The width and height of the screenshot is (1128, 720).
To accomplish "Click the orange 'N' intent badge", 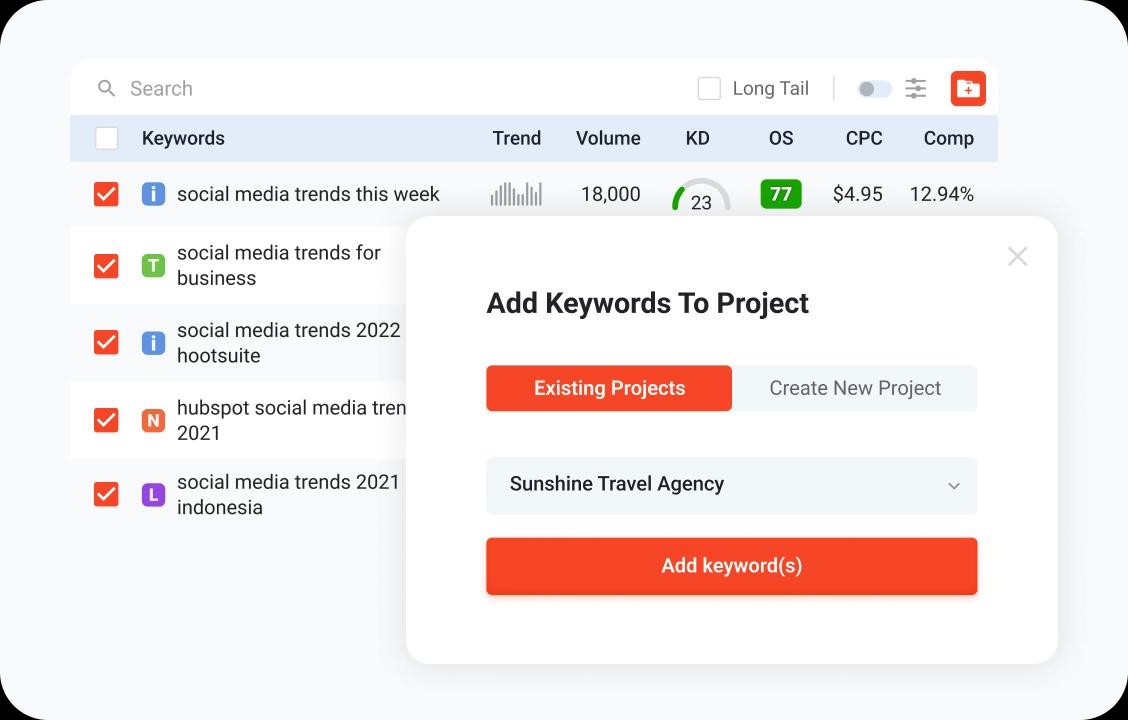I will coord(153,421).
